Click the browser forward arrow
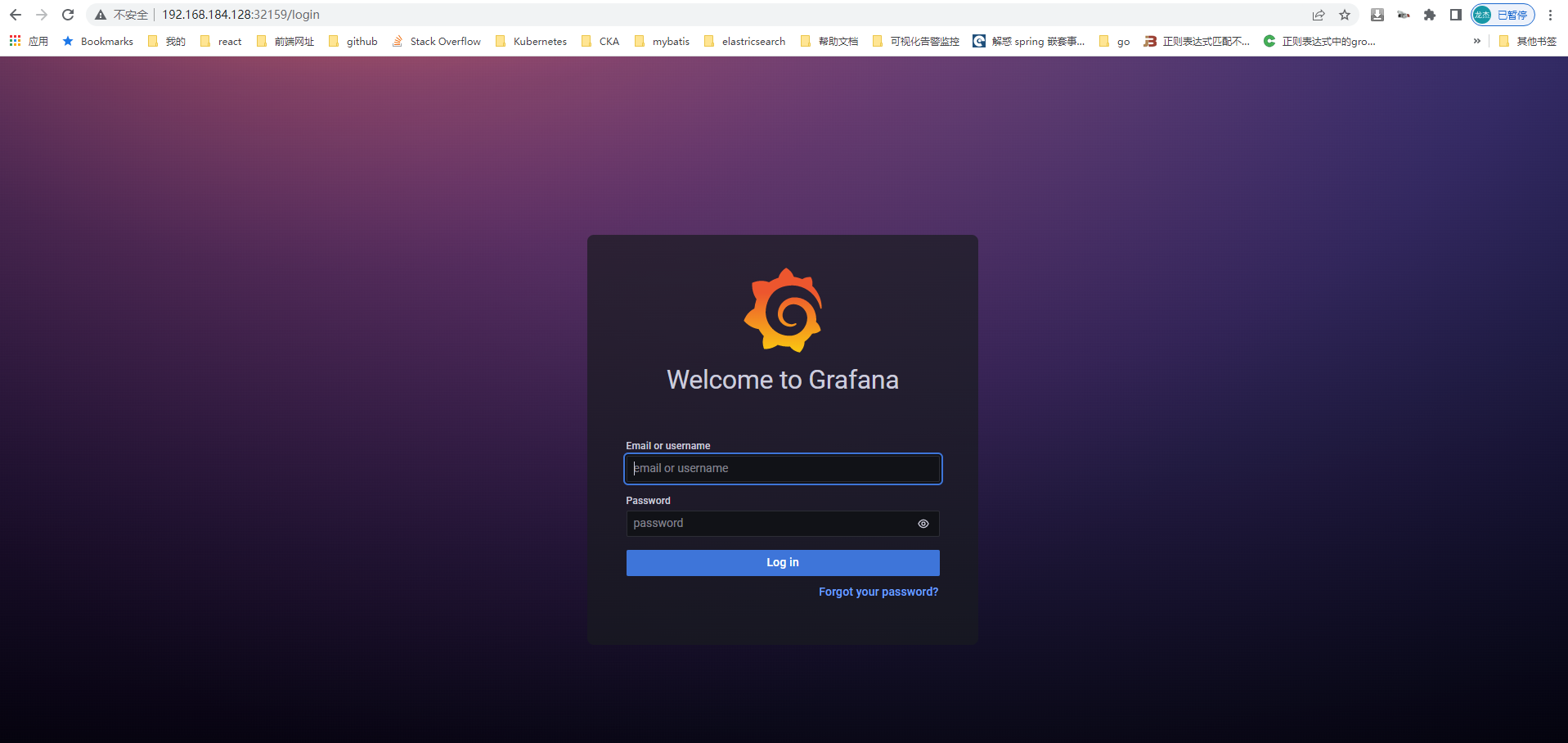 pyautogui.click(x=42, y=15)
